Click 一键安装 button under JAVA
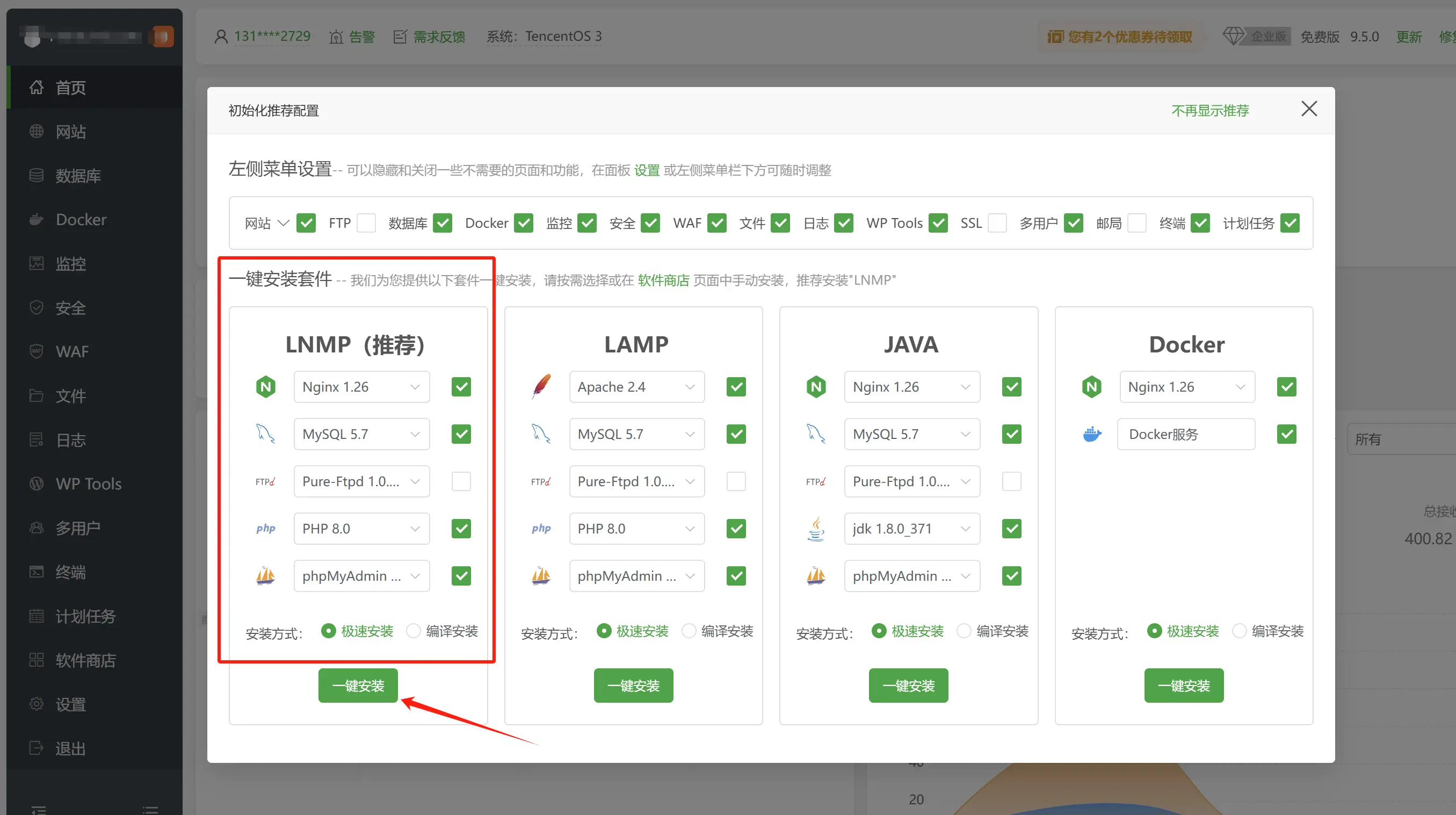The width and height of the screenshot is (1456, 815). tap(908, 686)
